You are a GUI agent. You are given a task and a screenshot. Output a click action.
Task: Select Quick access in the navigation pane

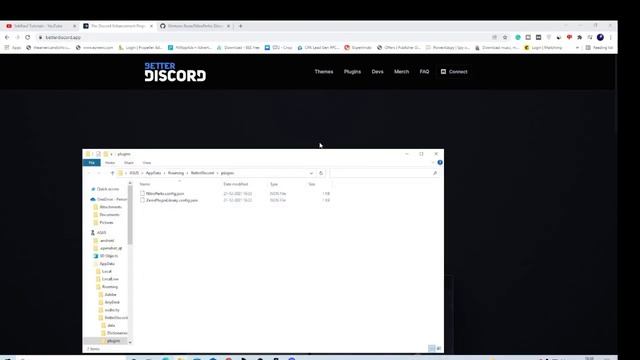pos(108,189)
